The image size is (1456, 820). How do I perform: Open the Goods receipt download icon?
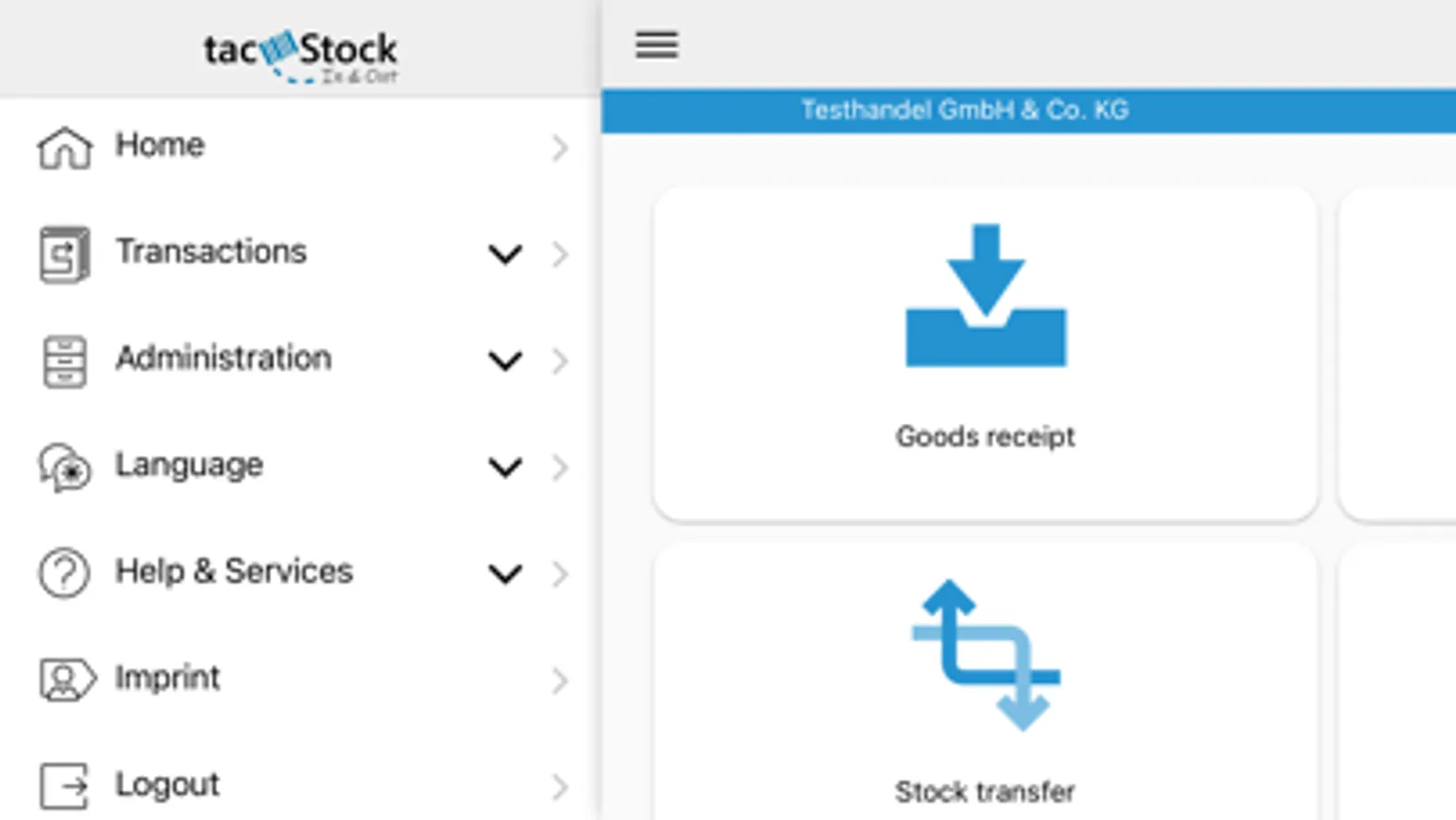coord(985,296)
